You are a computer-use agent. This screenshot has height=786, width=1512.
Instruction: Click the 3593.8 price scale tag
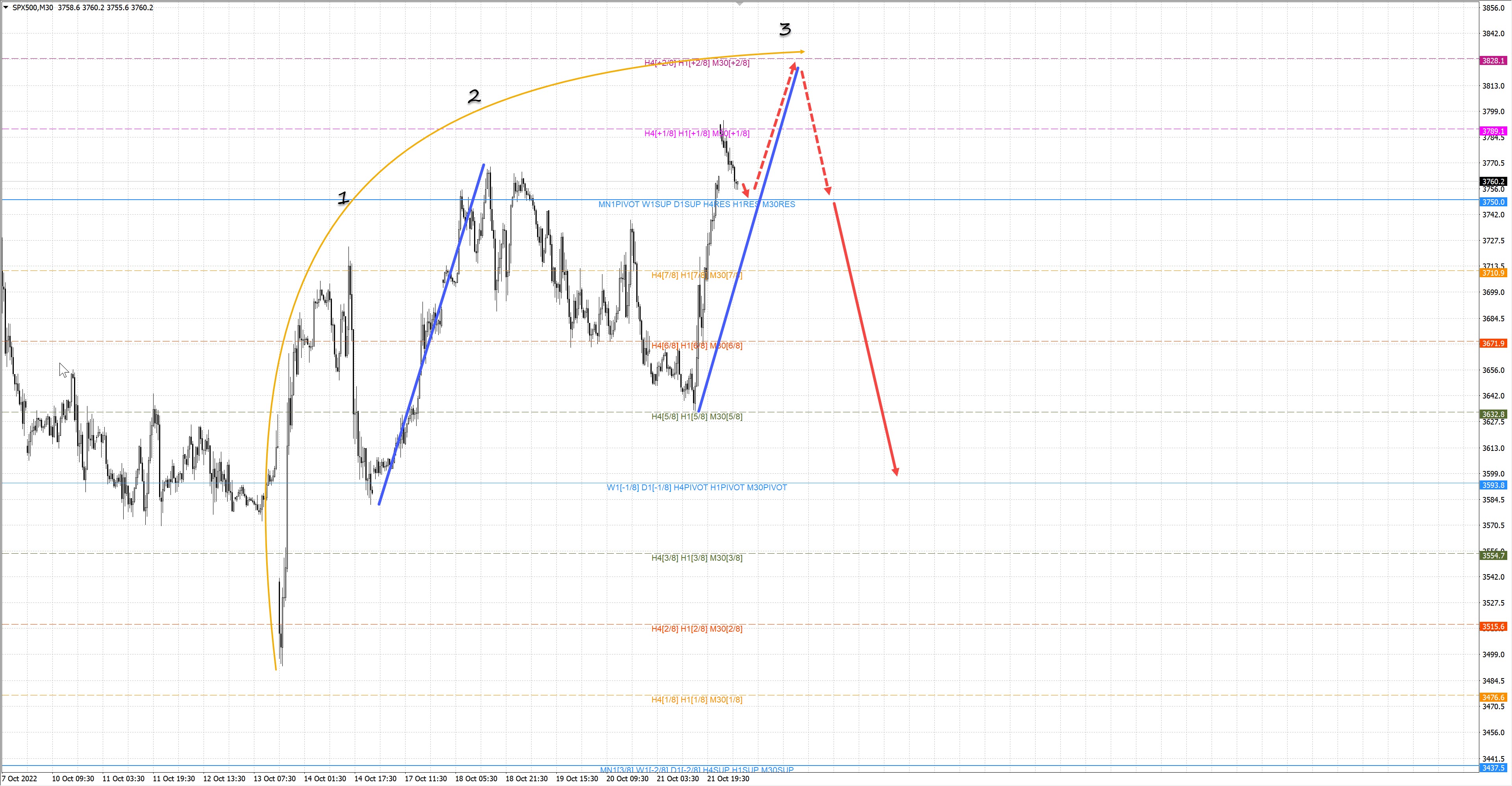pos(1493,485)
